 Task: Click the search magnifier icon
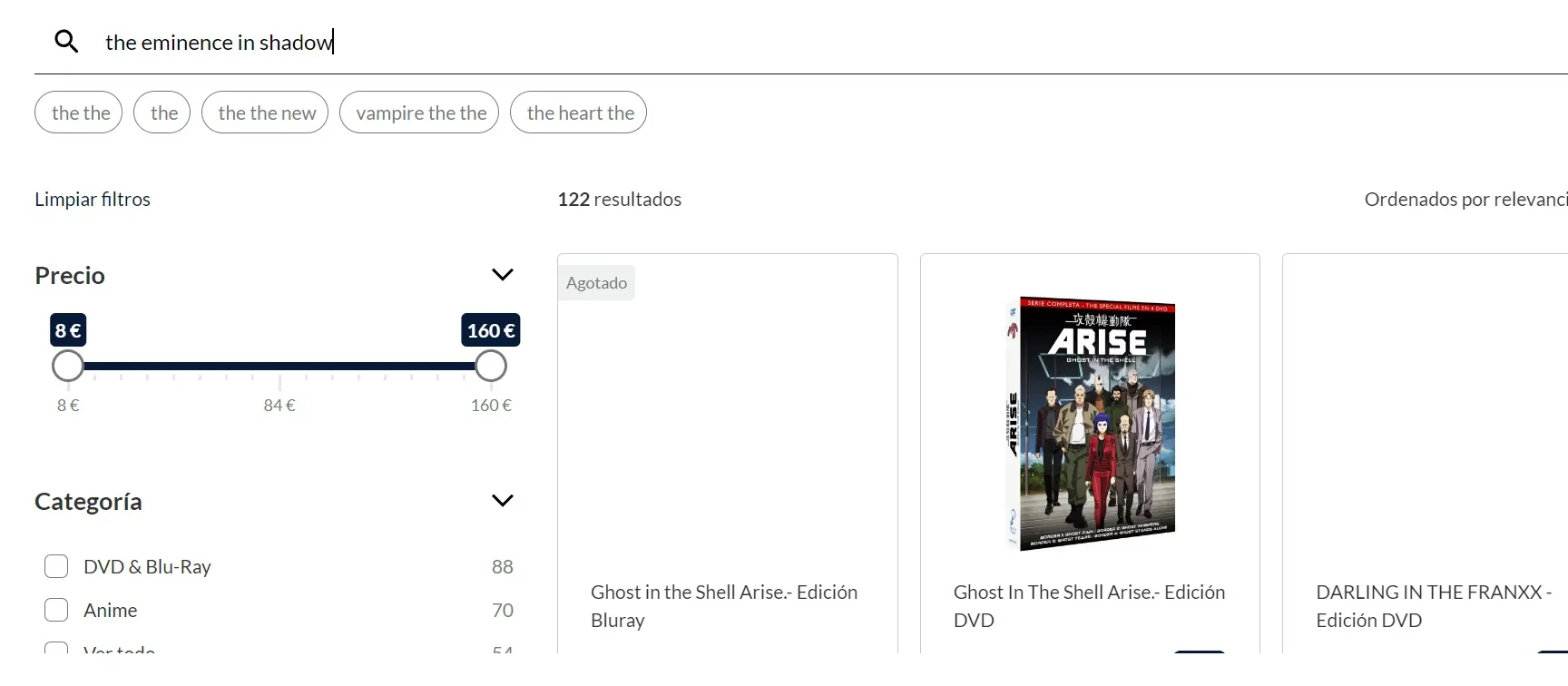pos(66,41)
